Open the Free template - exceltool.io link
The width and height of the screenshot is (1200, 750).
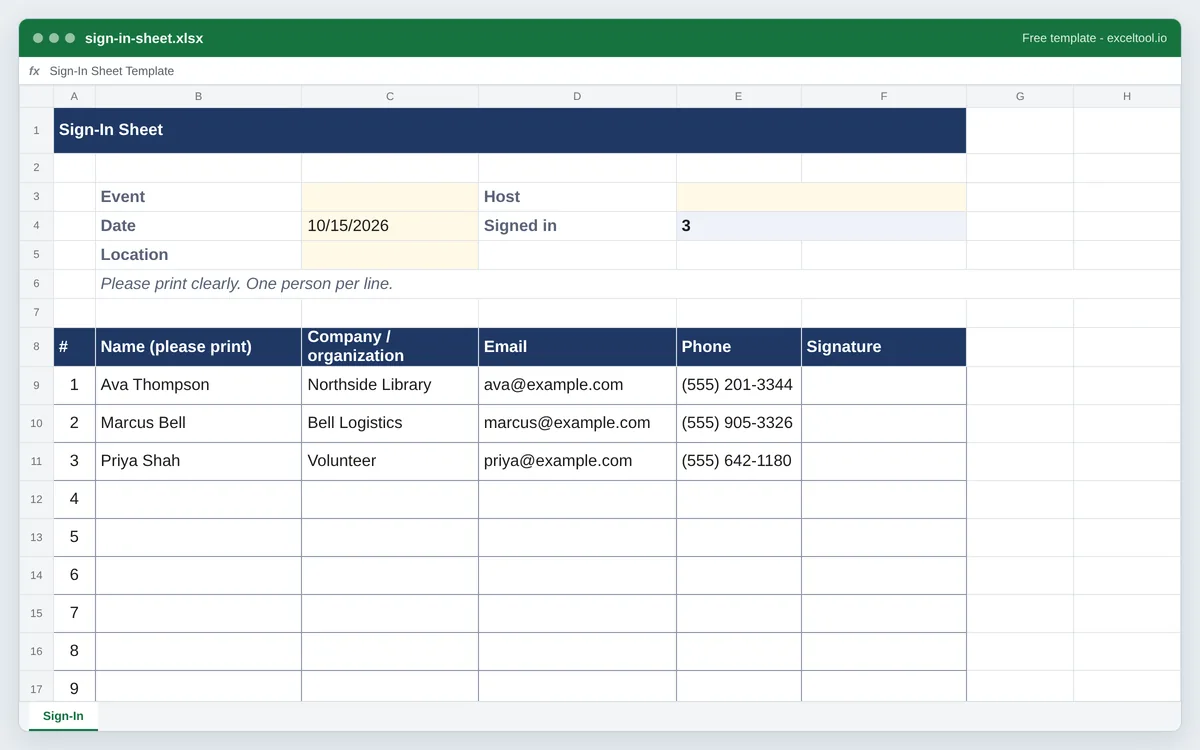(1094, 38)
